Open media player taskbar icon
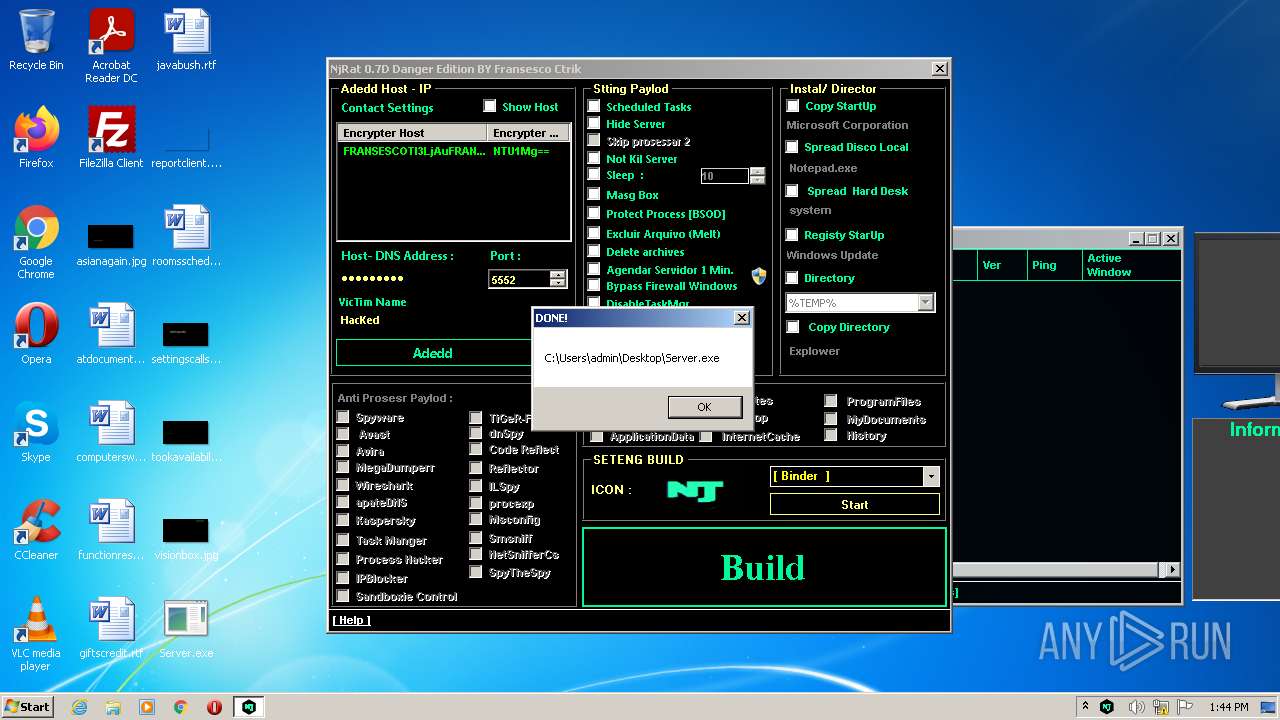Image resolution: width=1280 pixels, height=720 pixels. click(x=147, y=707)
